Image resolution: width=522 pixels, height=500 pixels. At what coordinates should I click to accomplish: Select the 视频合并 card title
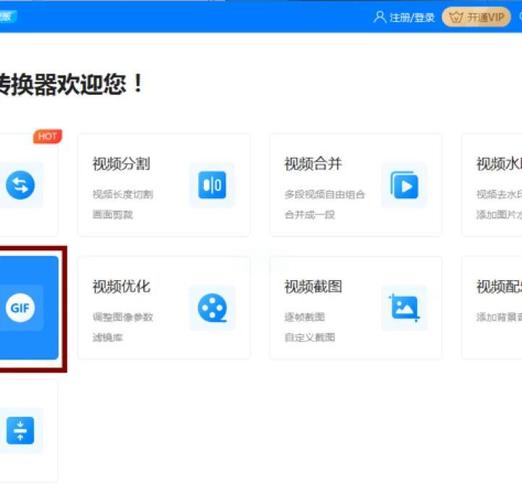pyautogui.click(x=313, y=164)
